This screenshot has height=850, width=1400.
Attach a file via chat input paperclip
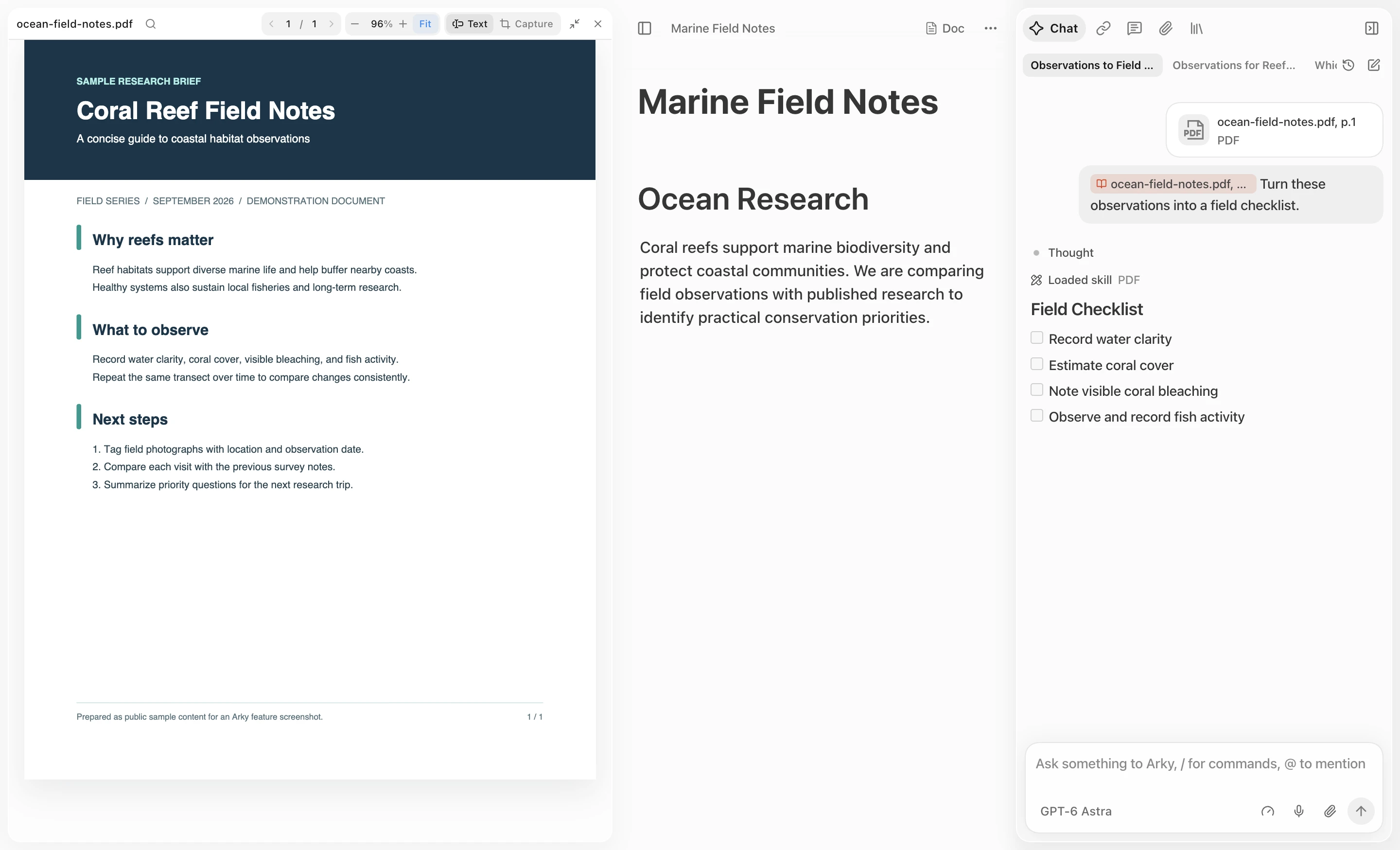[1330, 812]
